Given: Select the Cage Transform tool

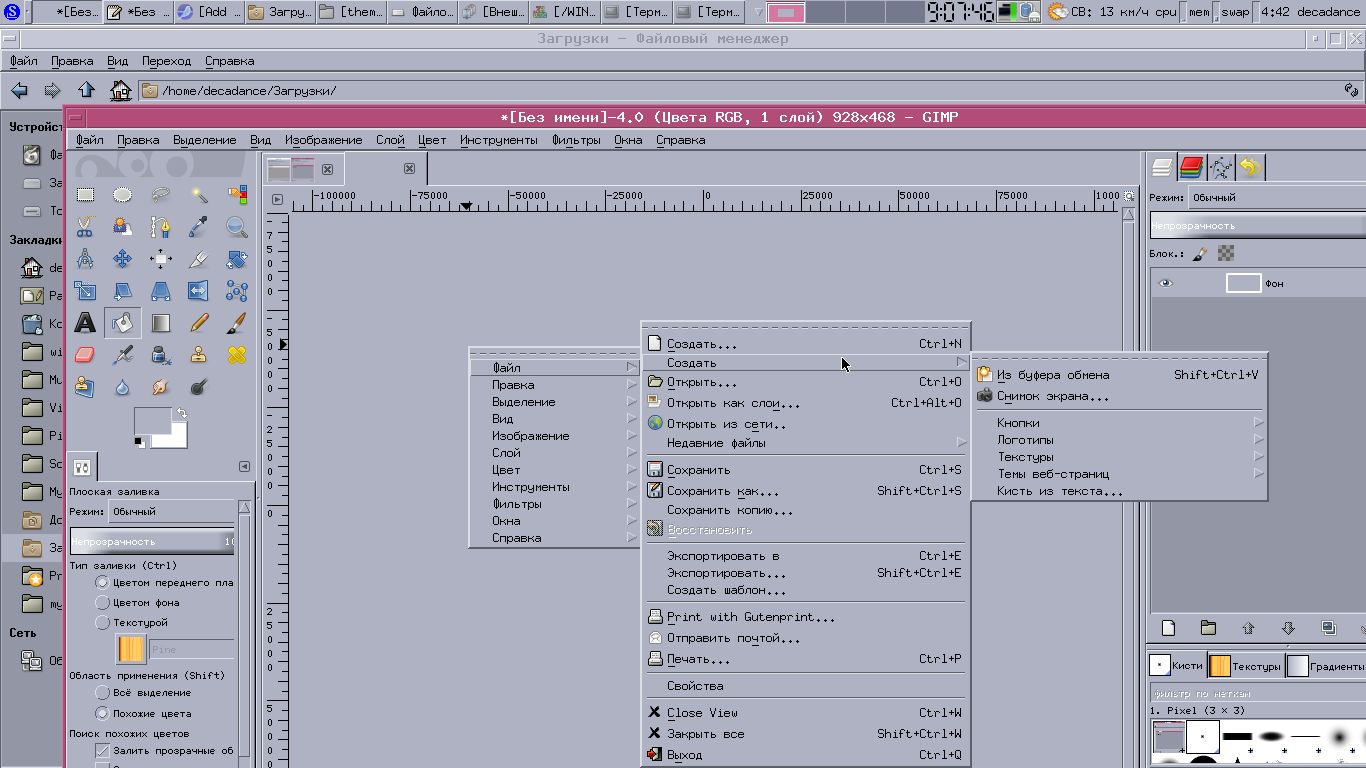Looking at the screenshot, I should (x=237, y=291).
